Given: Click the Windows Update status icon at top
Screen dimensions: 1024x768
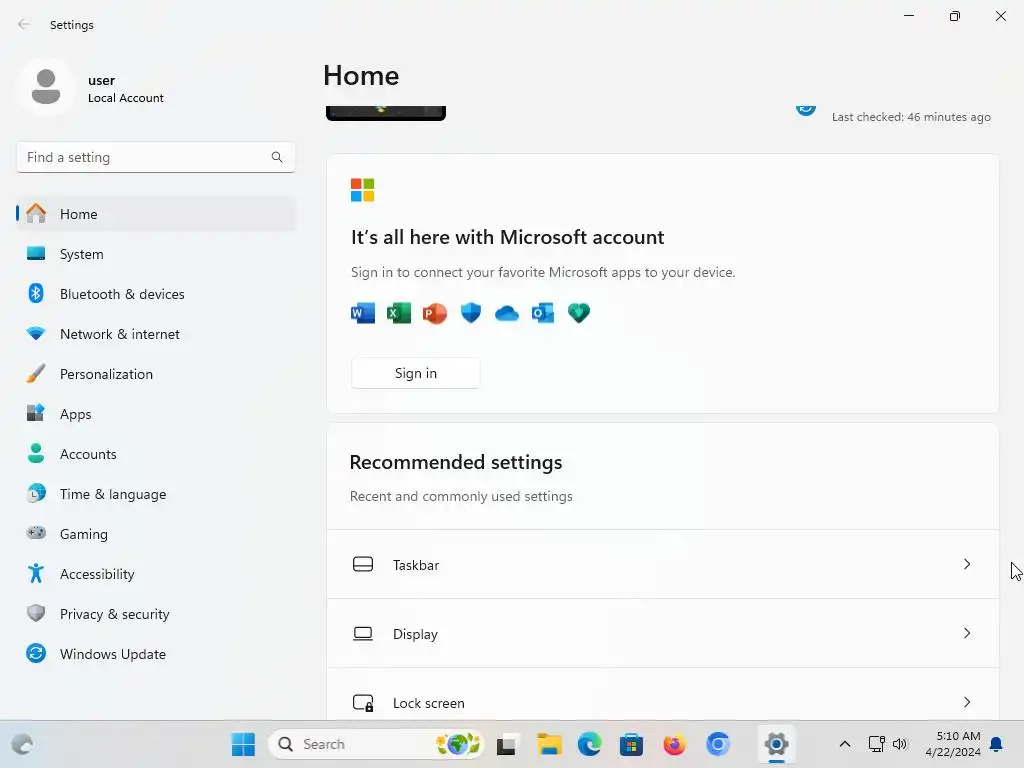Looking at the screenshot, I should click(806, 110).
